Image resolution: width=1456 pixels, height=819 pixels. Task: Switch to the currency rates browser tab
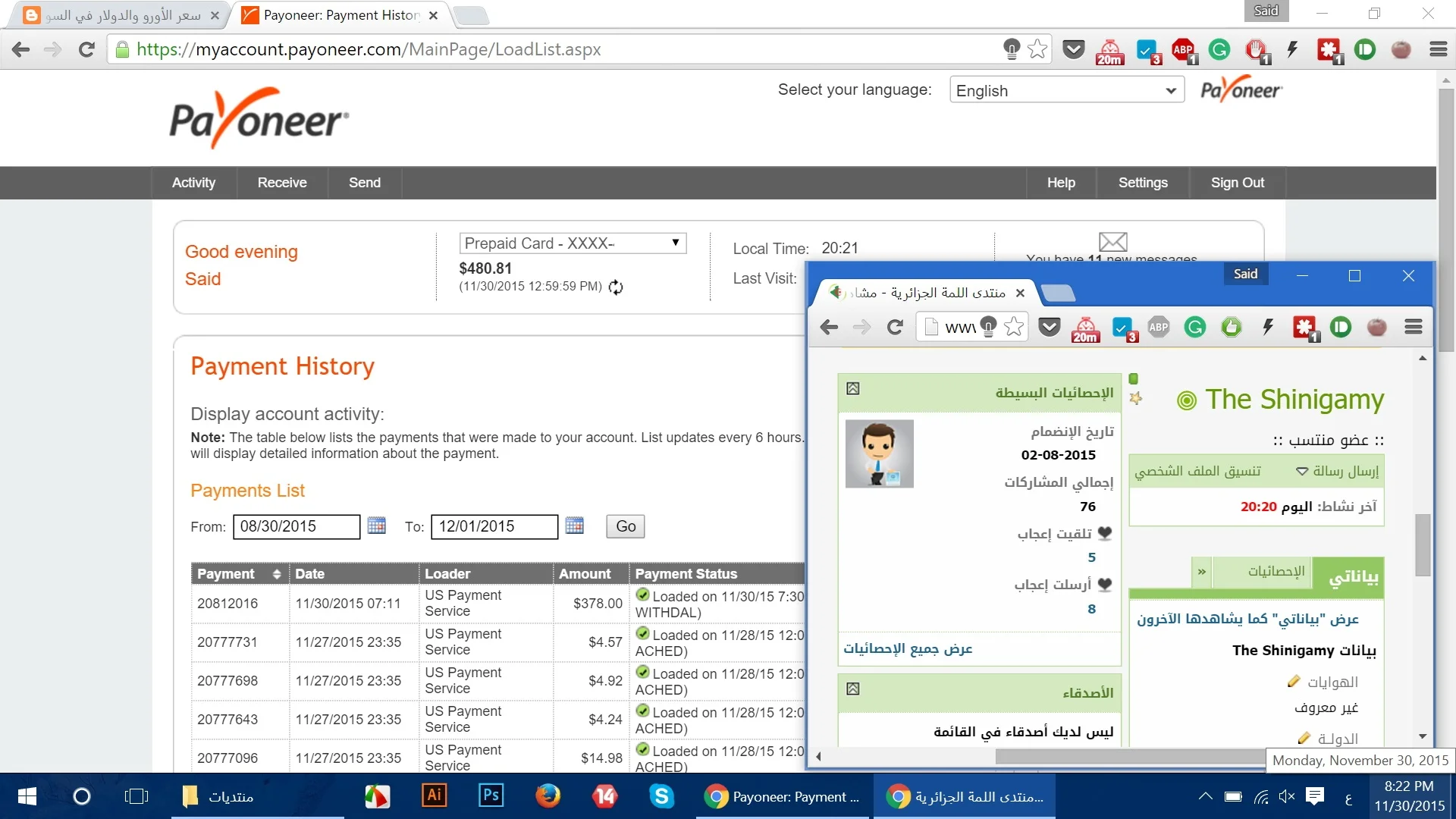click(x=121, y=15)
